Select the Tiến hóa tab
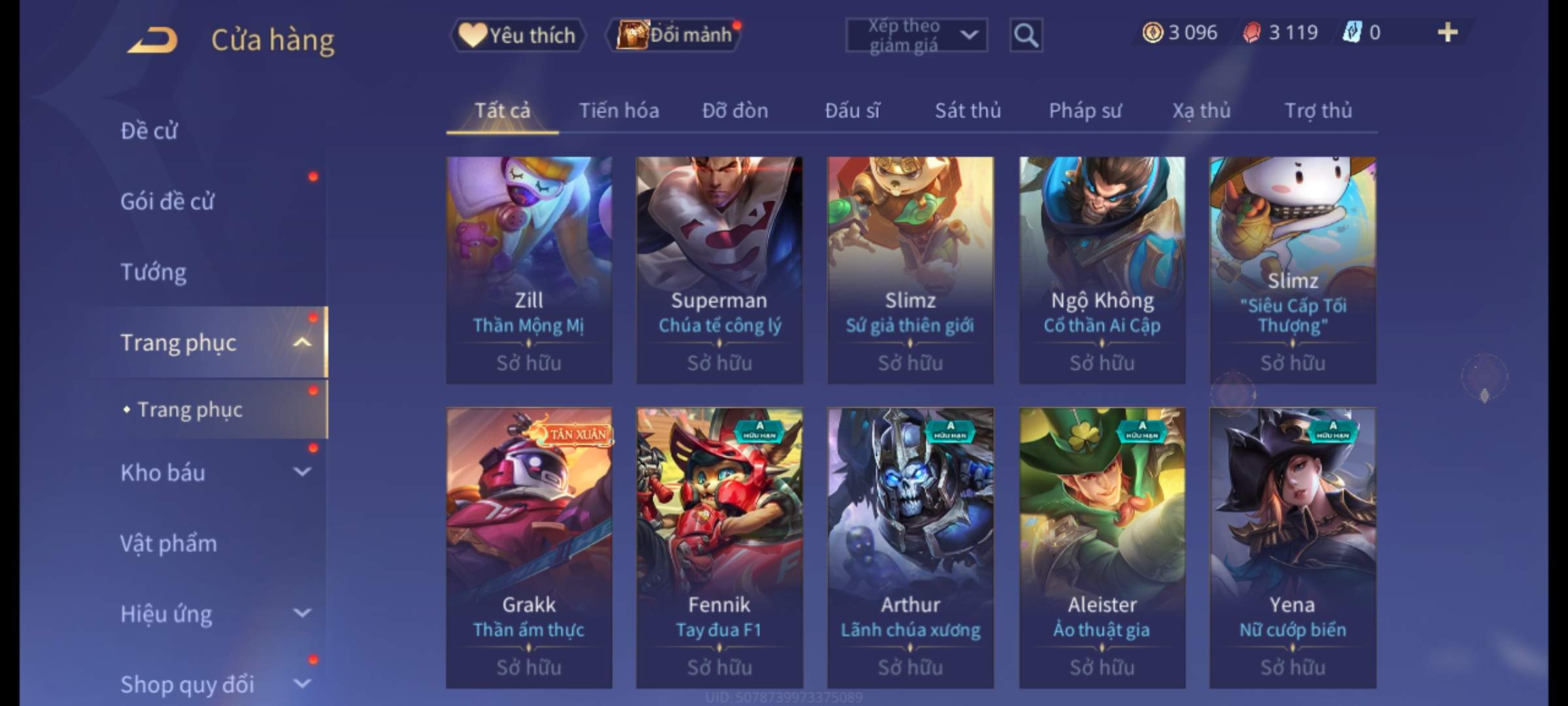1568x706 pixels. point(619,110)
